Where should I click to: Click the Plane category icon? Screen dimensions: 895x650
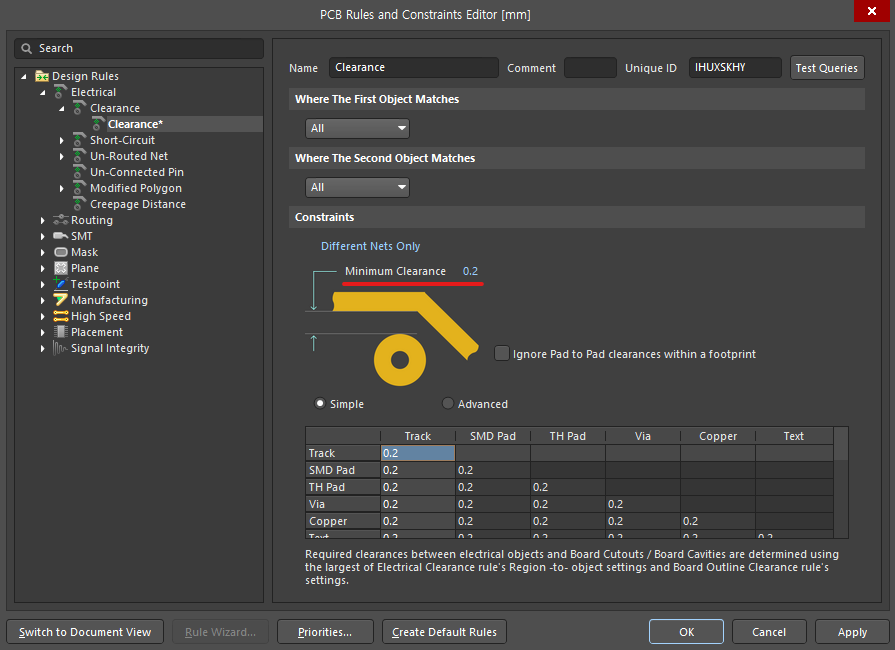(61, 268)
